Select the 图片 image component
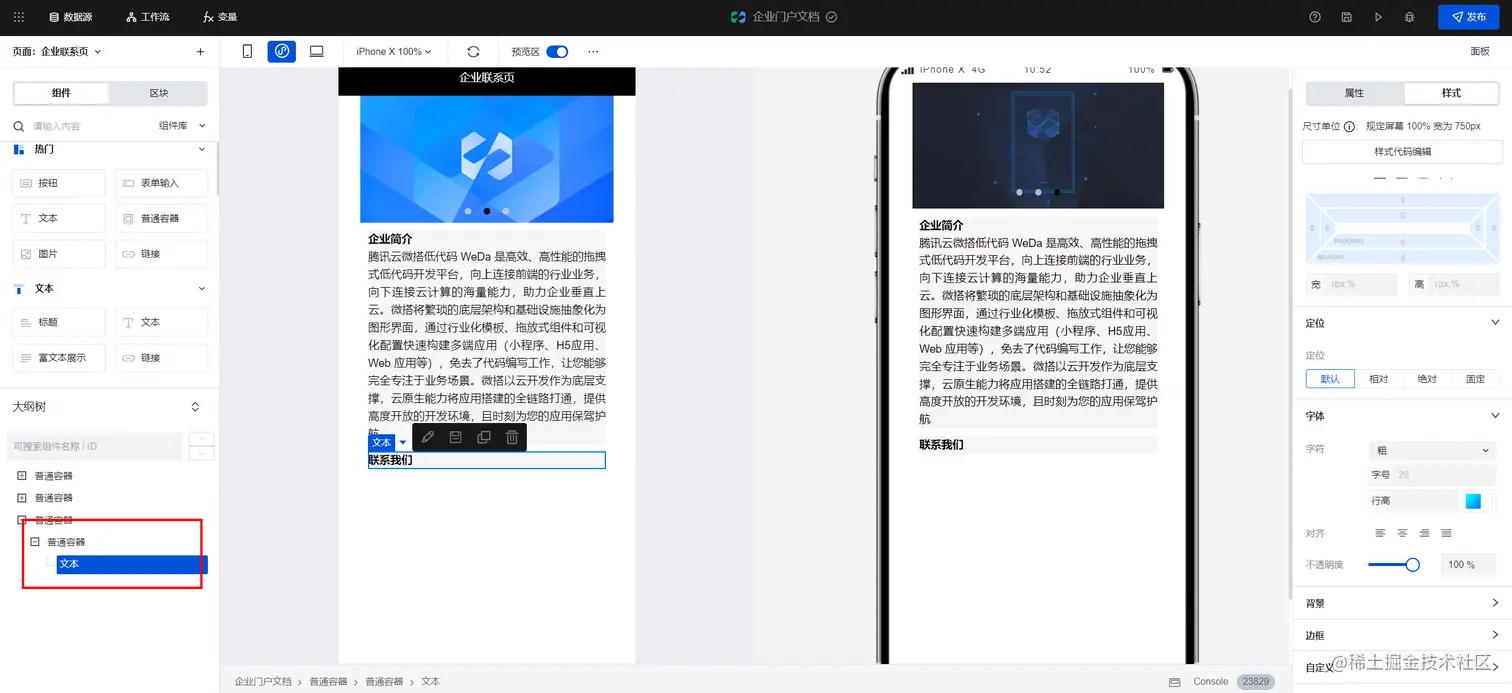1512x693 pixels. click(58, 254)
